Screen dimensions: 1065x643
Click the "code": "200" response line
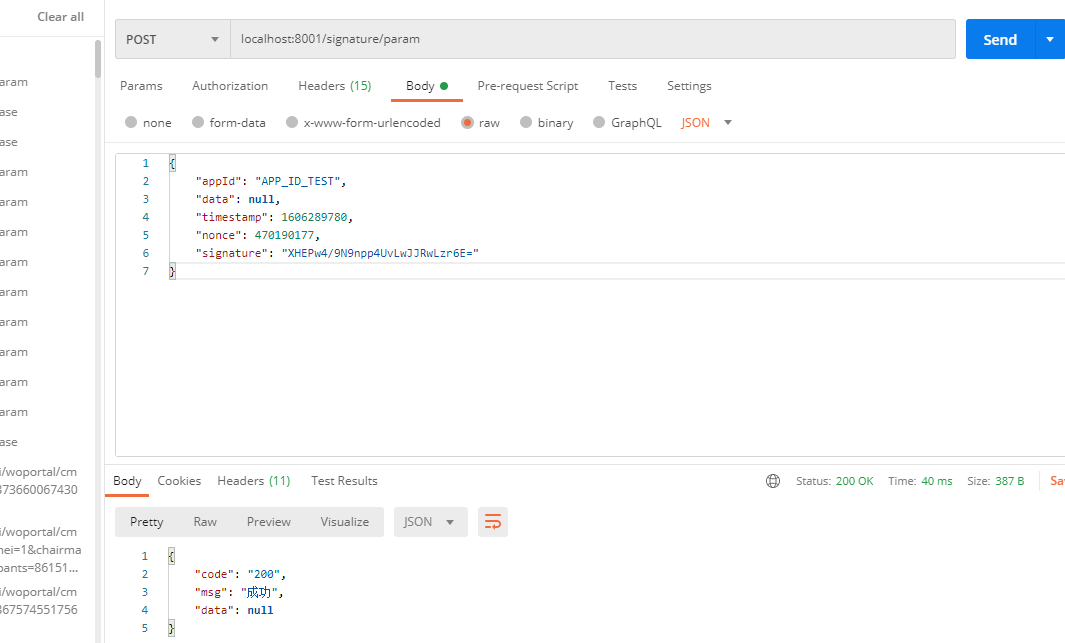pos(240,574)
